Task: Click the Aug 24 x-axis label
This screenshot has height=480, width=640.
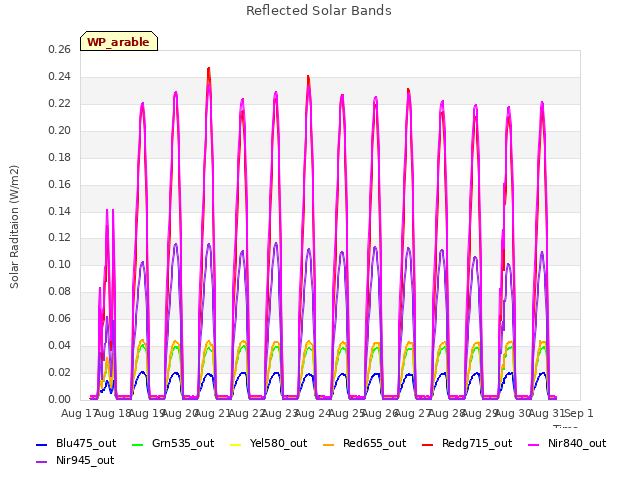Action: (312, 413)
